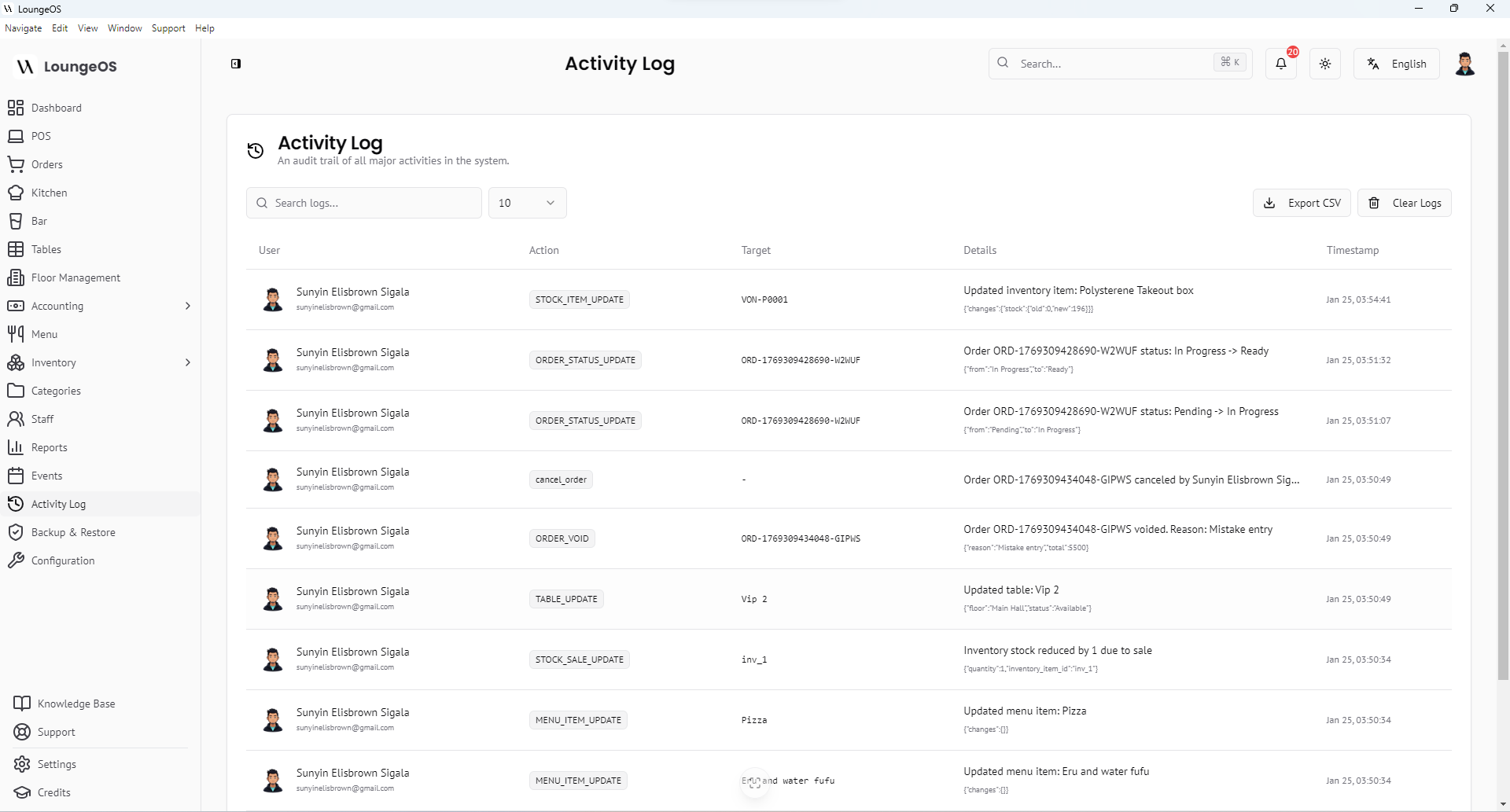This screenshot has width=1510, height=812.
Task: Open the Knowledge Base
Action: point(76,704)
